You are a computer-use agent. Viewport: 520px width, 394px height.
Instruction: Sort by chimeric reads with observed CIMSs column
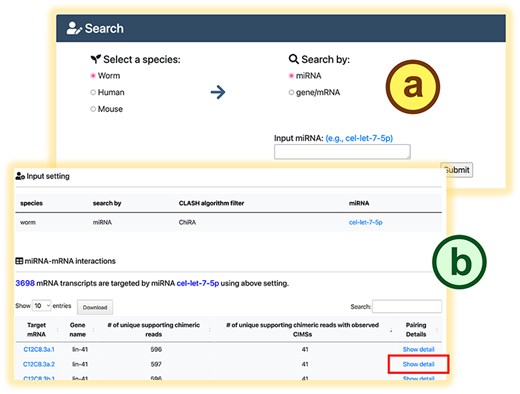303,330
